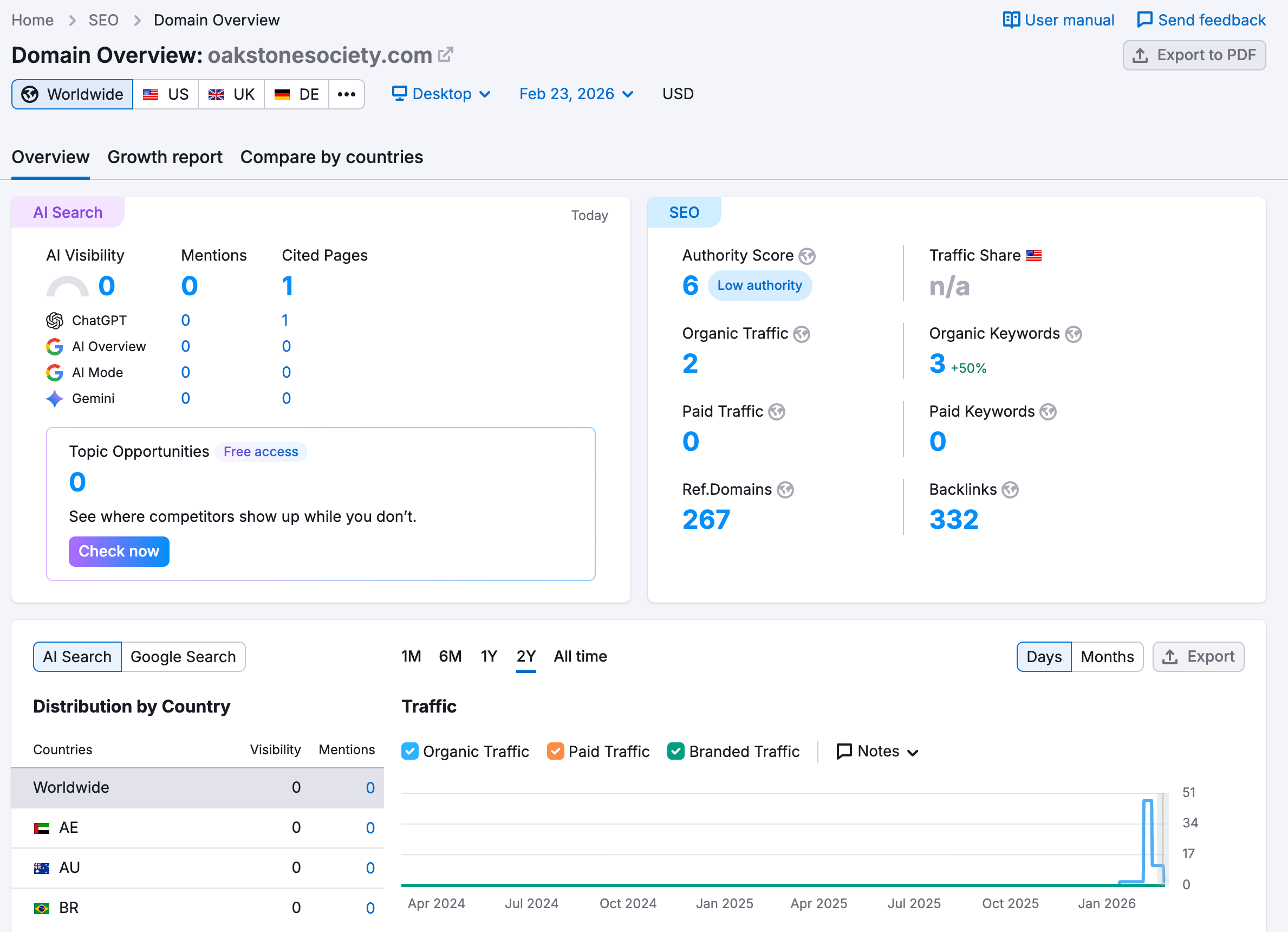Click the globe icon next to Authority Score
The image size is (1288, 932).
[807, 256]
